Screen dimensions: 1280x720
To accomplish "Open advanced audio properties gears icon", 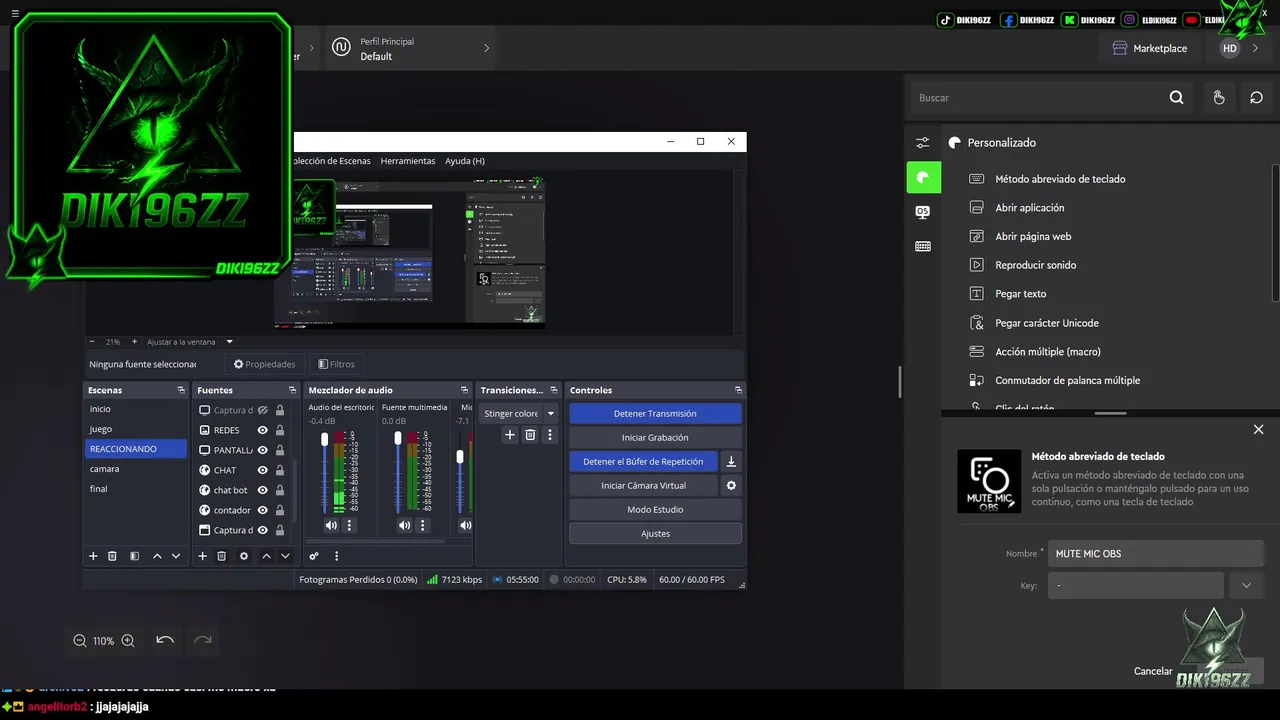I will [314, 556].
